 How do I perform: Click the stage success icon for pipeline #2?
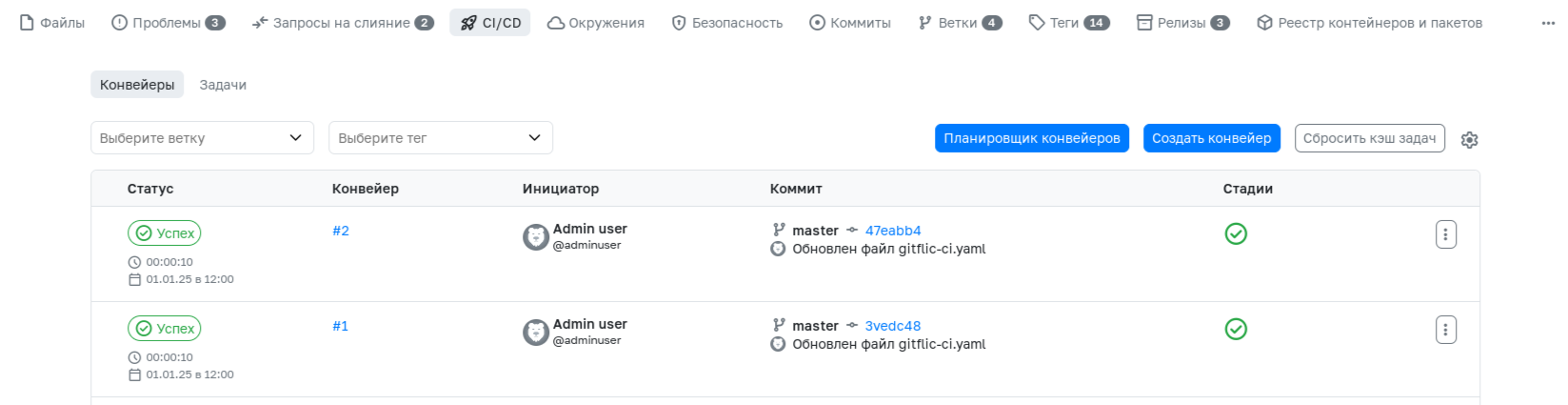(1236, 233)
